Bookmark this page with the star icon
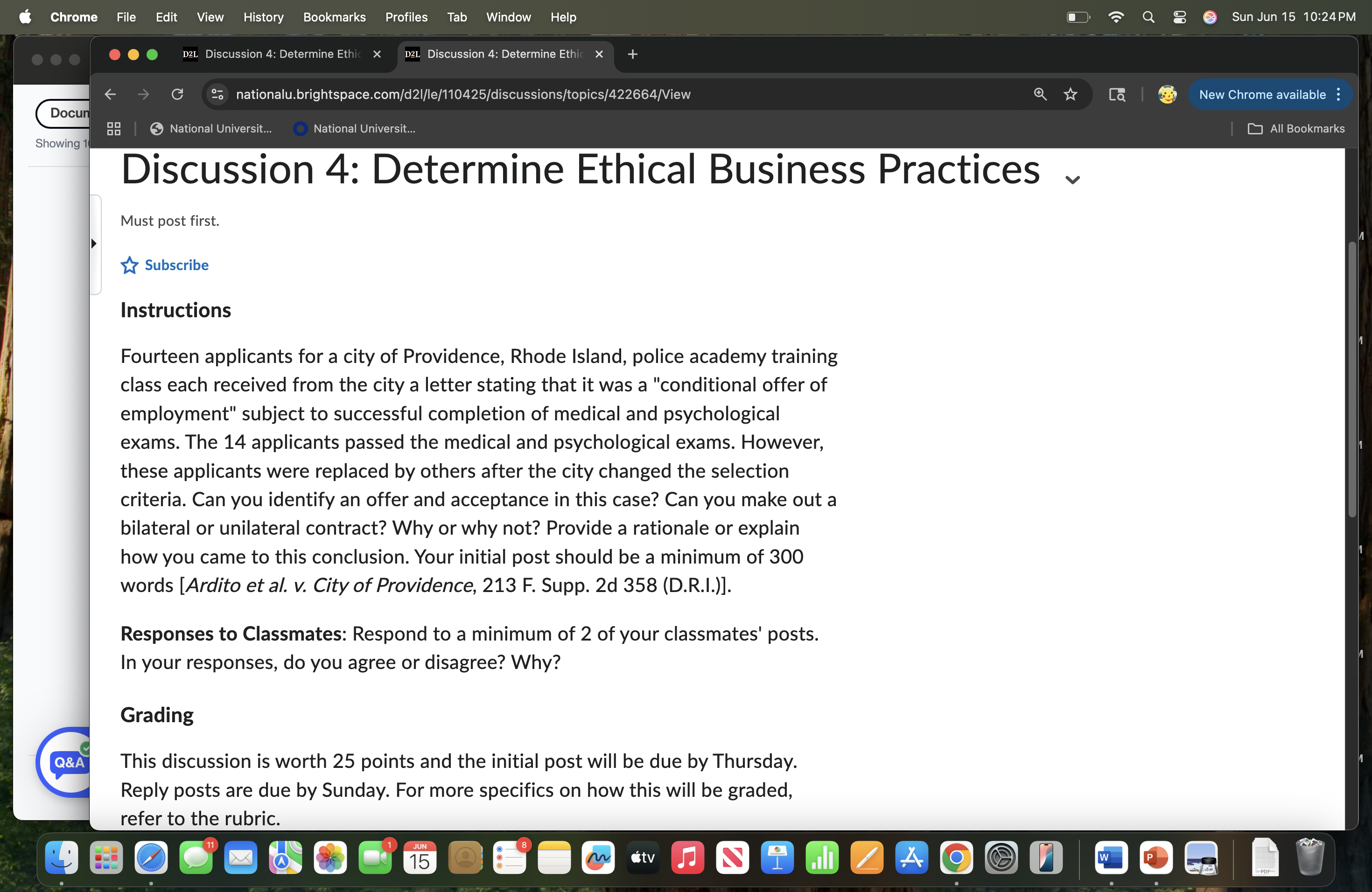 coord(1070,95)
